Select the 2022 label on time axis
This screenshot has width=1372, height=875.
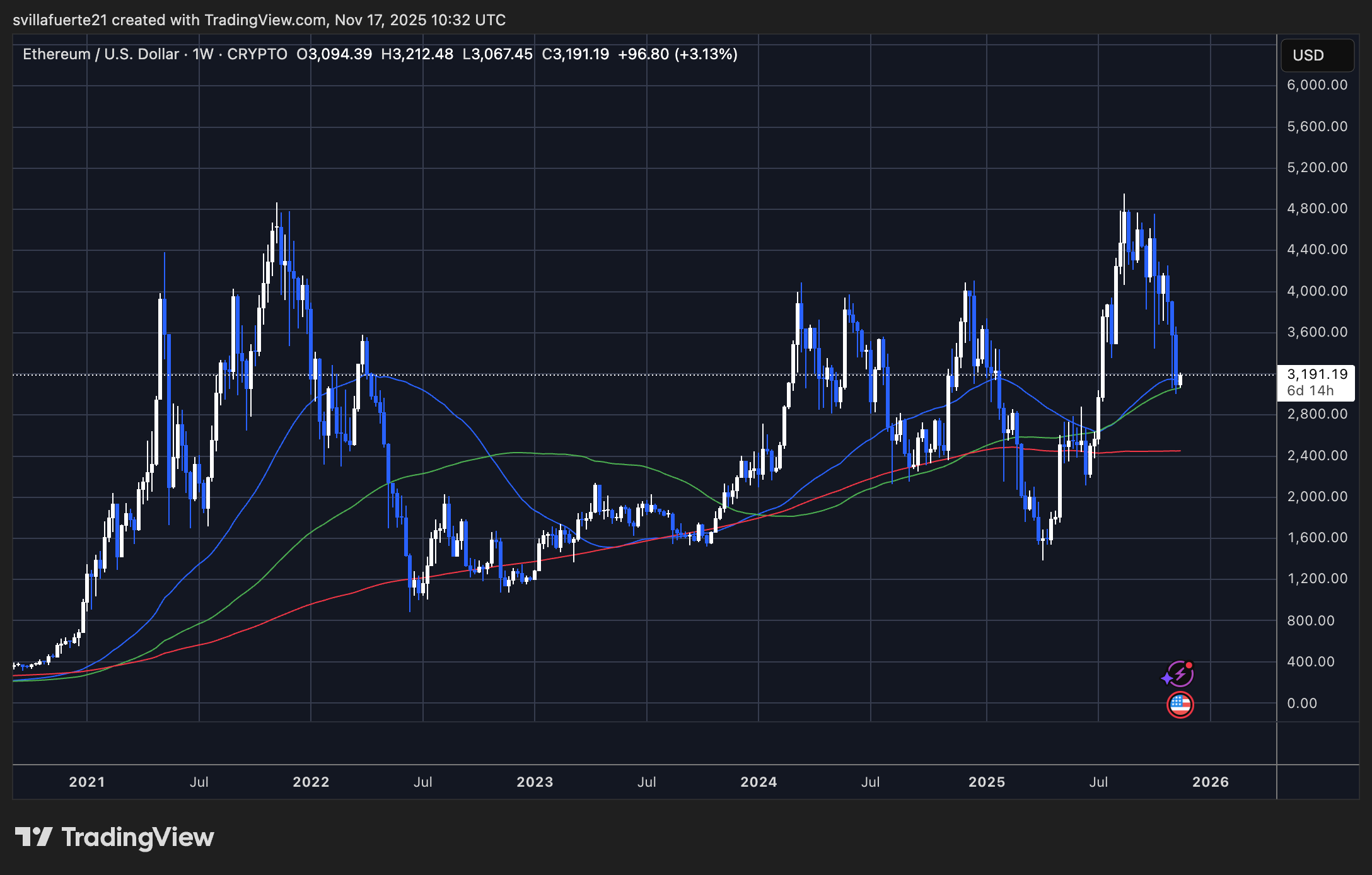[x=311, y=782]
